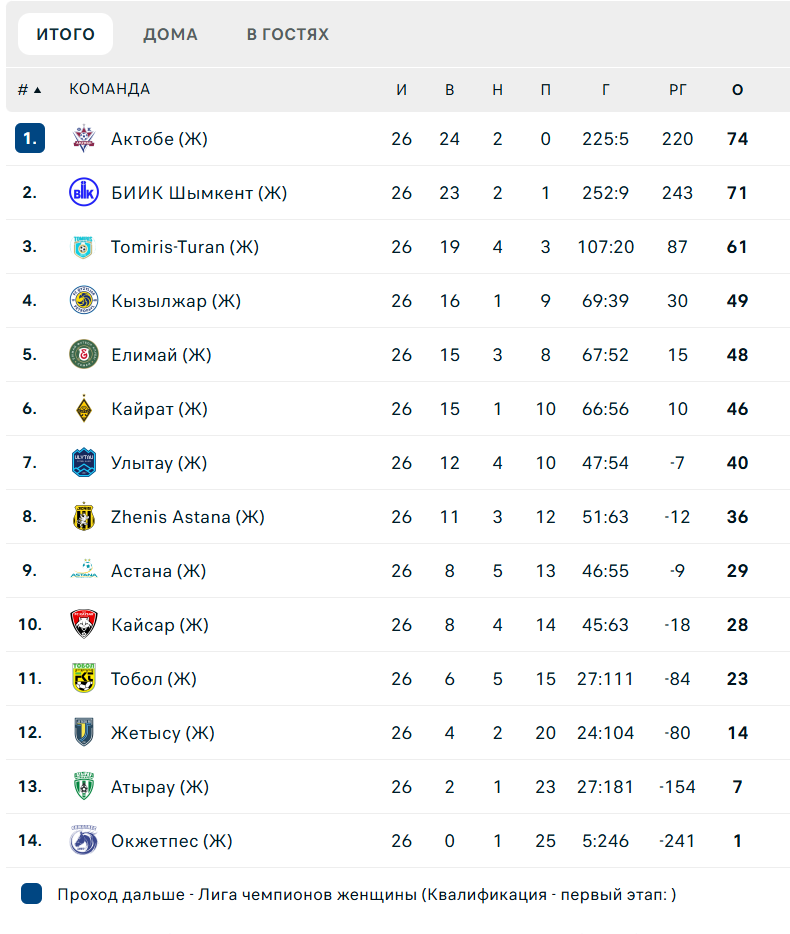Click the Кызылжар (Ж) team crest
Viewport: 790px width, 934px height.
[84, 301]
